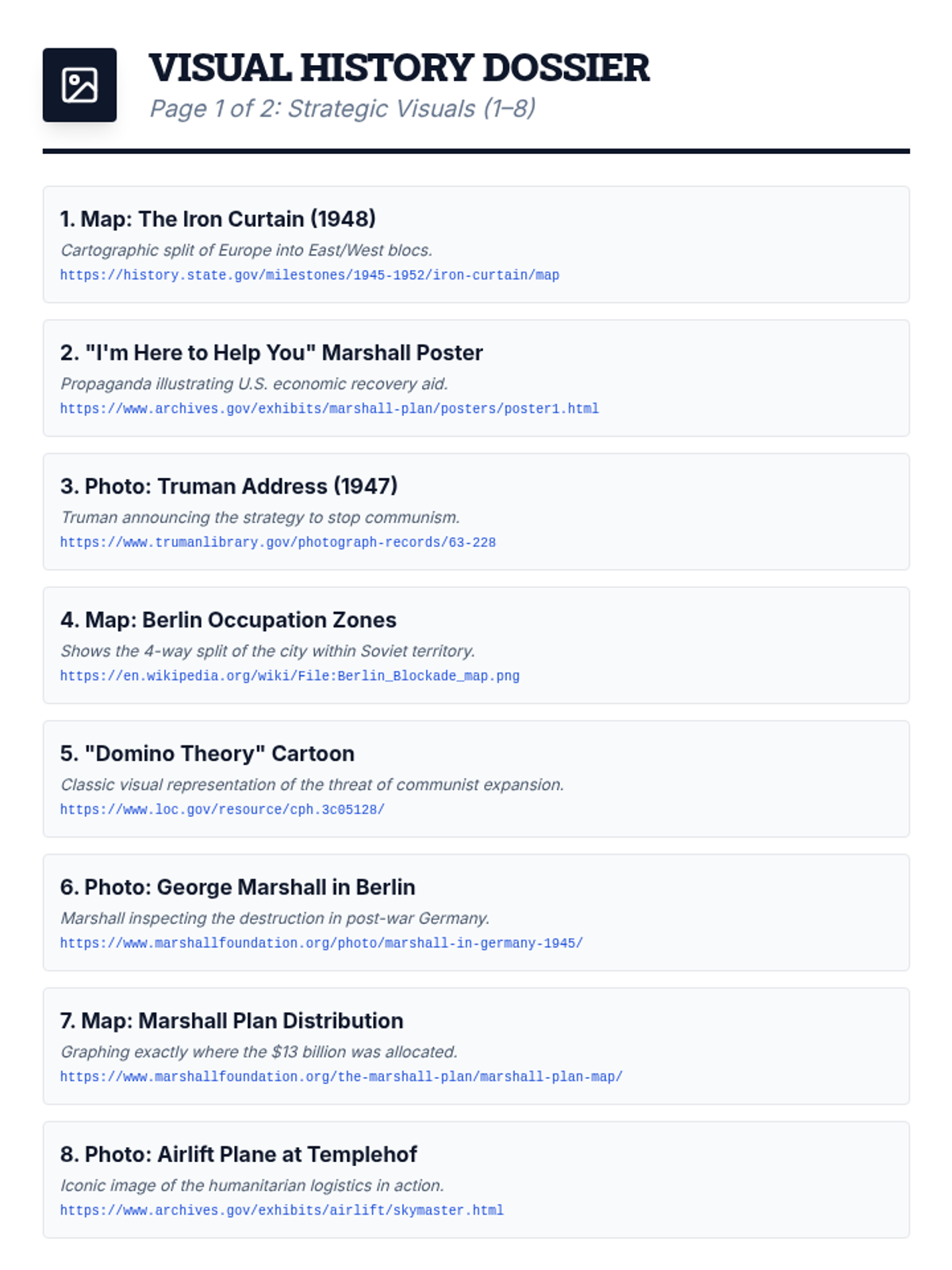
Task: Click the Berlin Occupation Zones heading
Action: pos(228,620)
